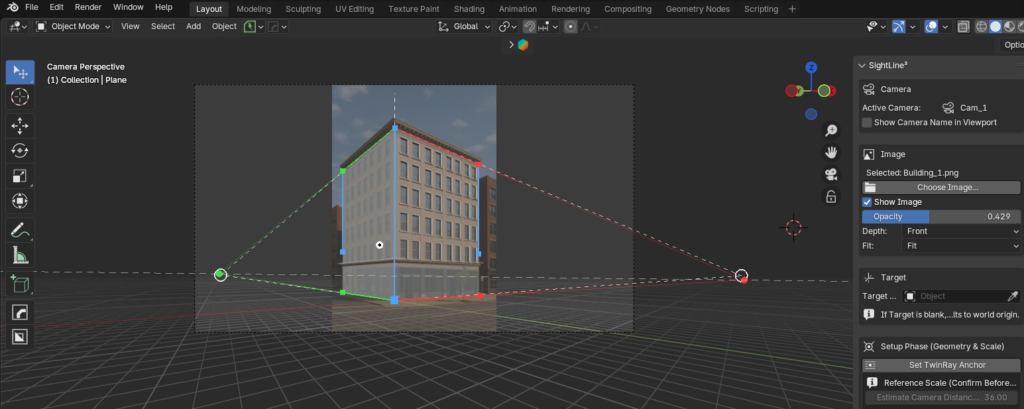
Task: Open the Edit menu
Action: (57, 8)
